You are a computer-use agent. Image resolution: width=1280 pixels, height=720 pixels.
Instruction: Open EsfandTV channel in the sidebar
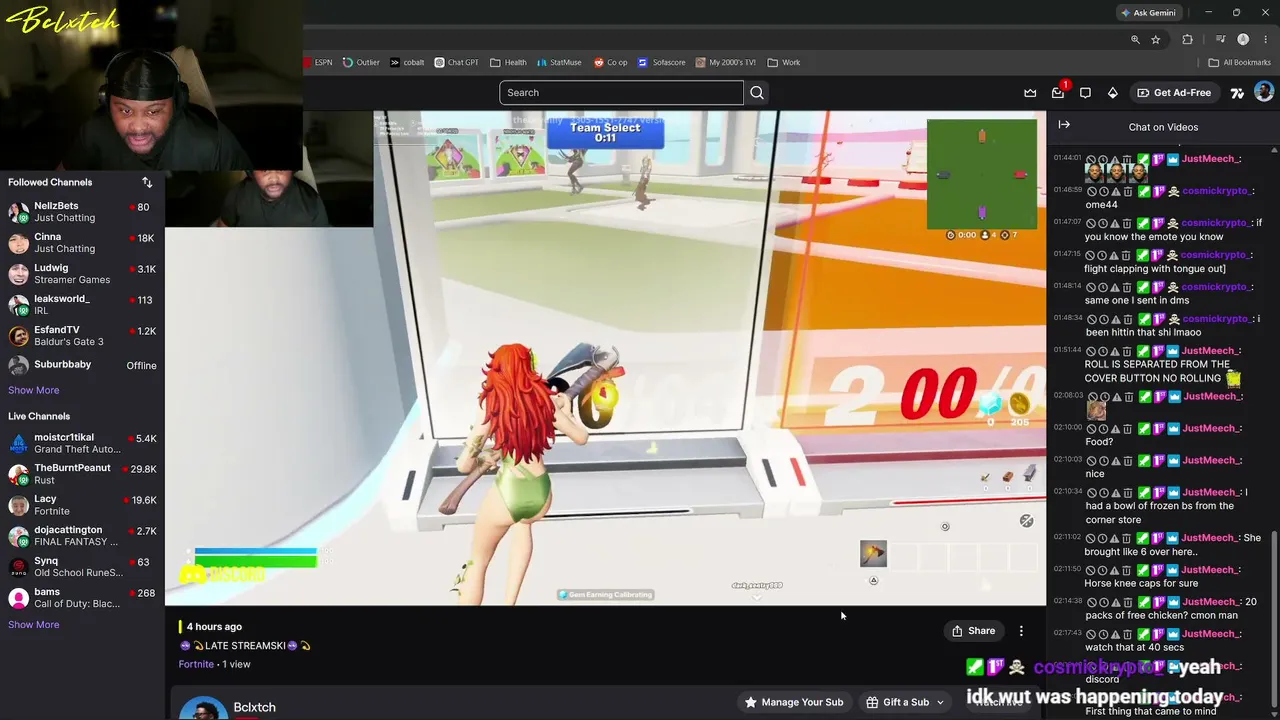click(82, 336)
